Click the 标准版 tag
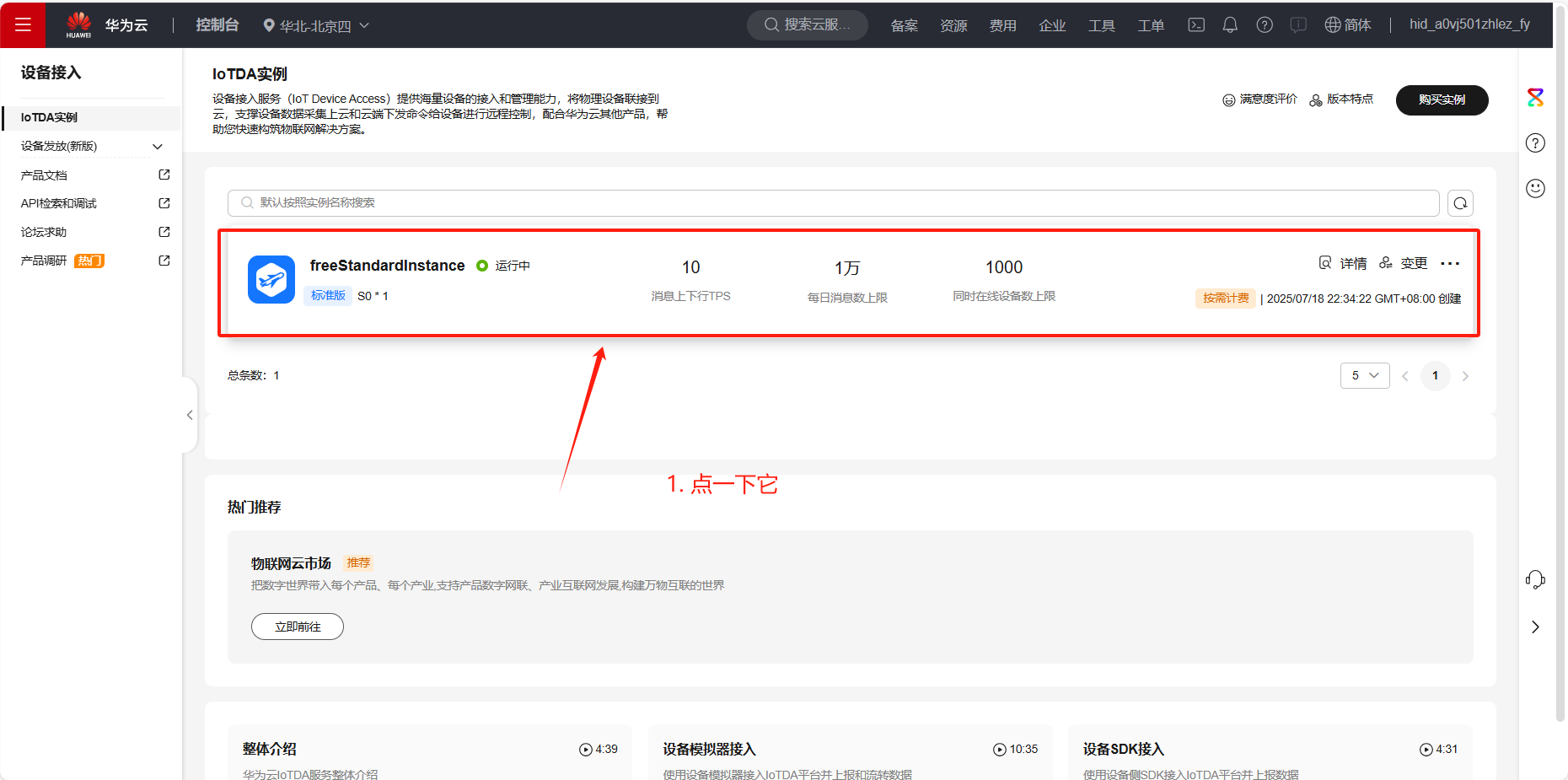Image resolution: width=1568 pixels, height=780 pixels. pos(328,295)
